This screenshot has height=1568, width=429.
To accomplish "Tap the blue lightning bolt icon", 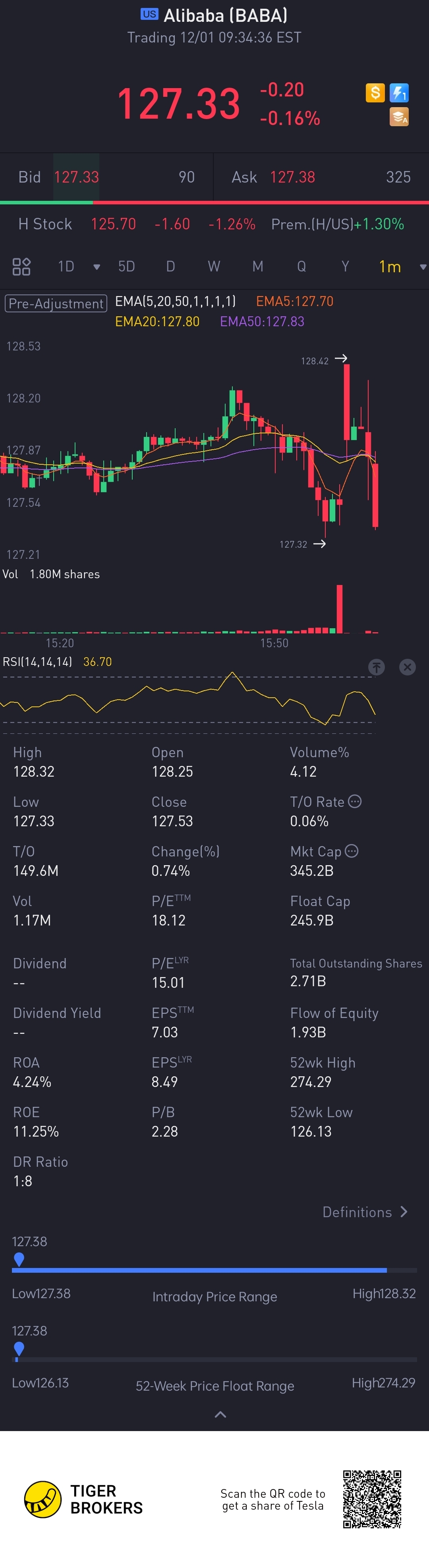I will (399, 92).
